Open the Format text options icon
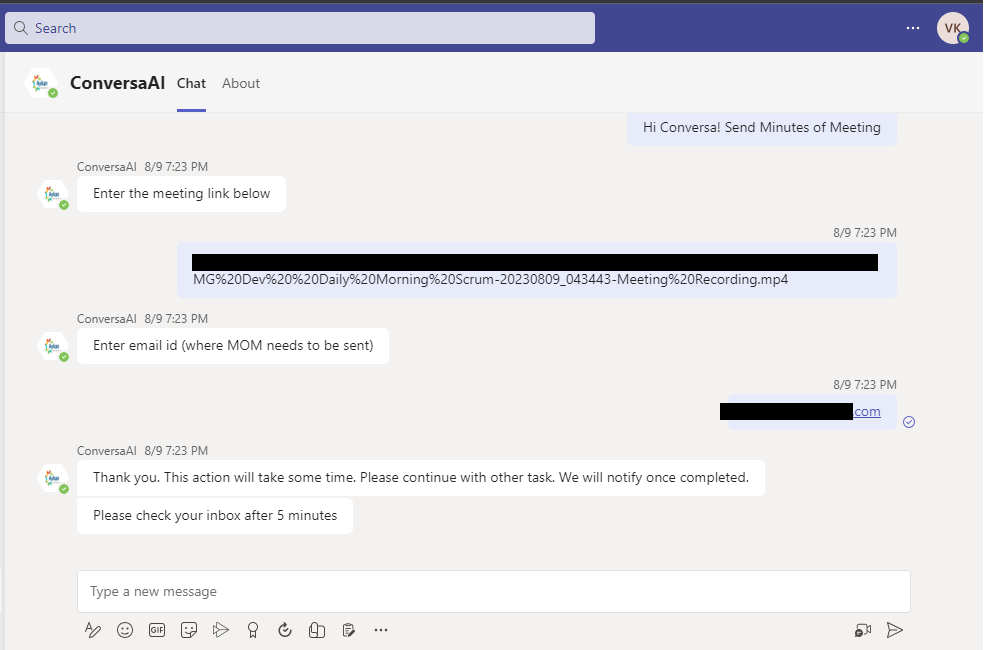This screenshot has height=650, width=984. (93, 630)
